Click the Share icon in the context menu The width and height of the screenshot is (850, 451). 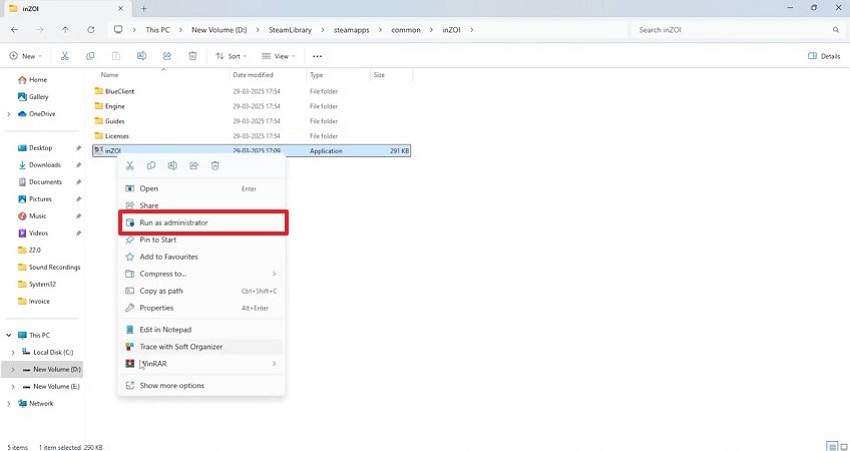tap(194, 166)
